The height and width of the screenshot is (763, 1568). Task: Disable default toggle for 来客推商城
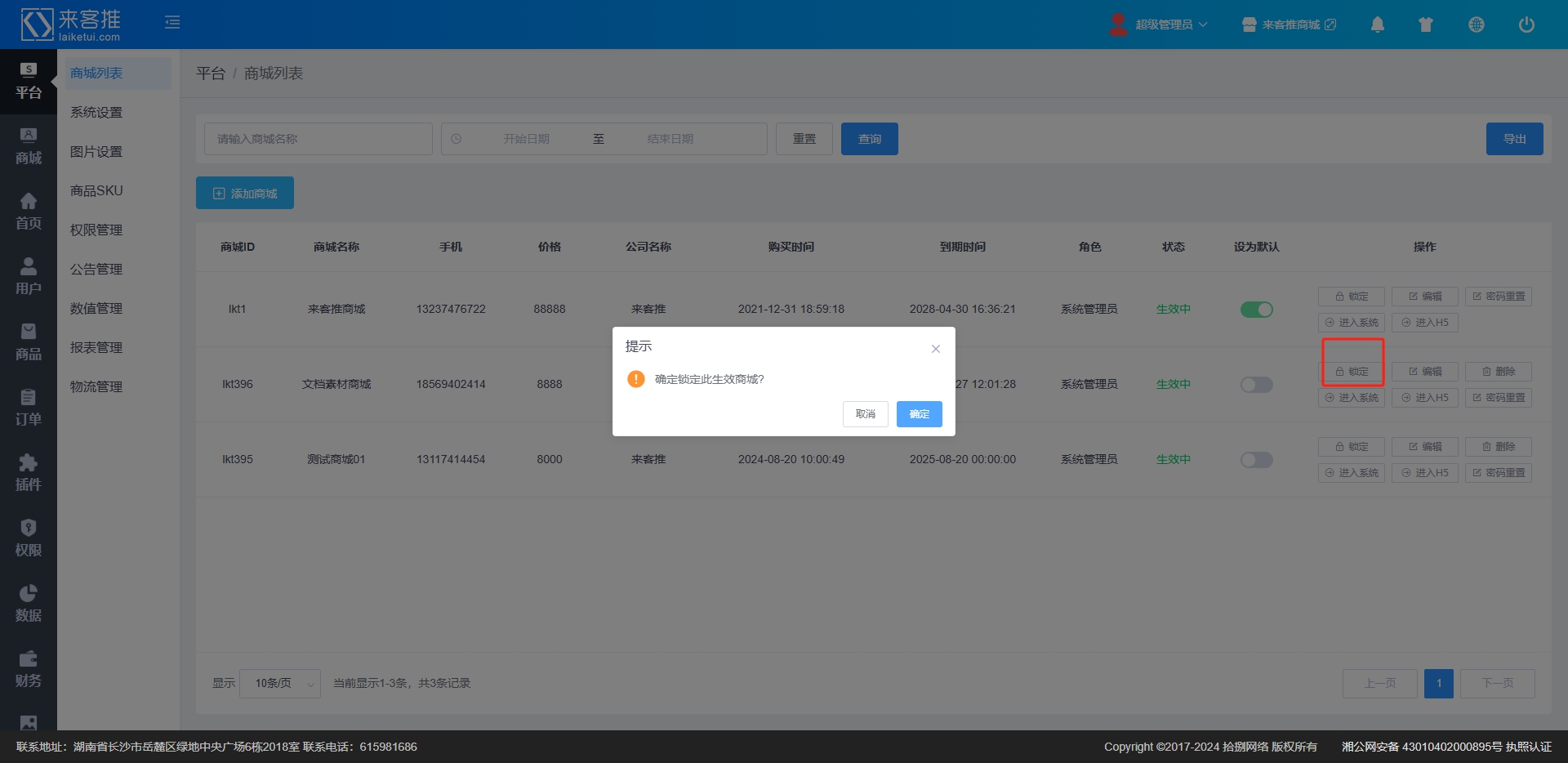coord(1256,310)
